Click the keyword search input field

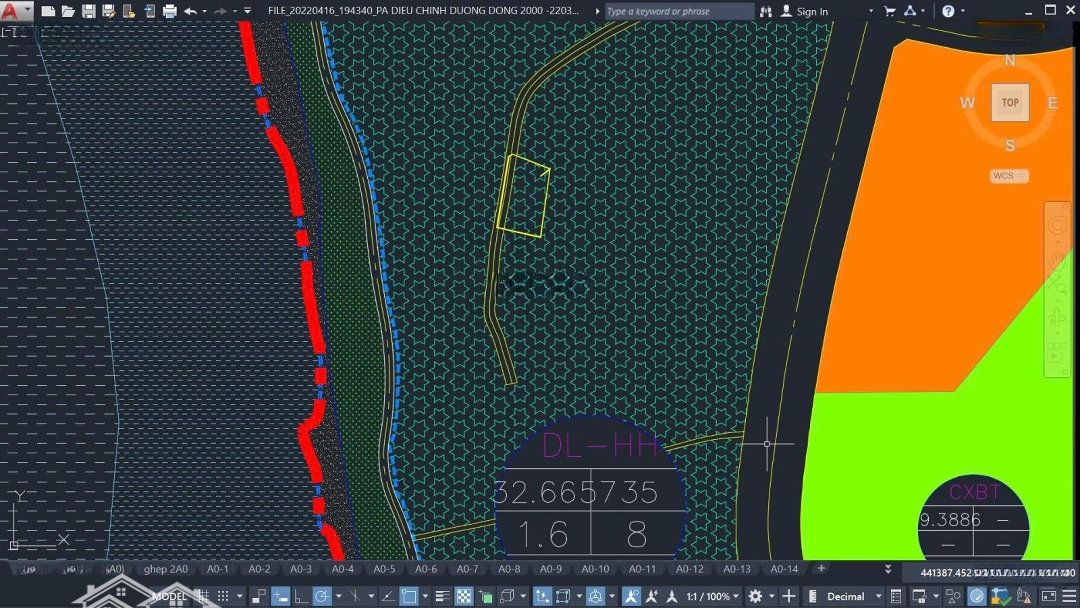point(678,11)
